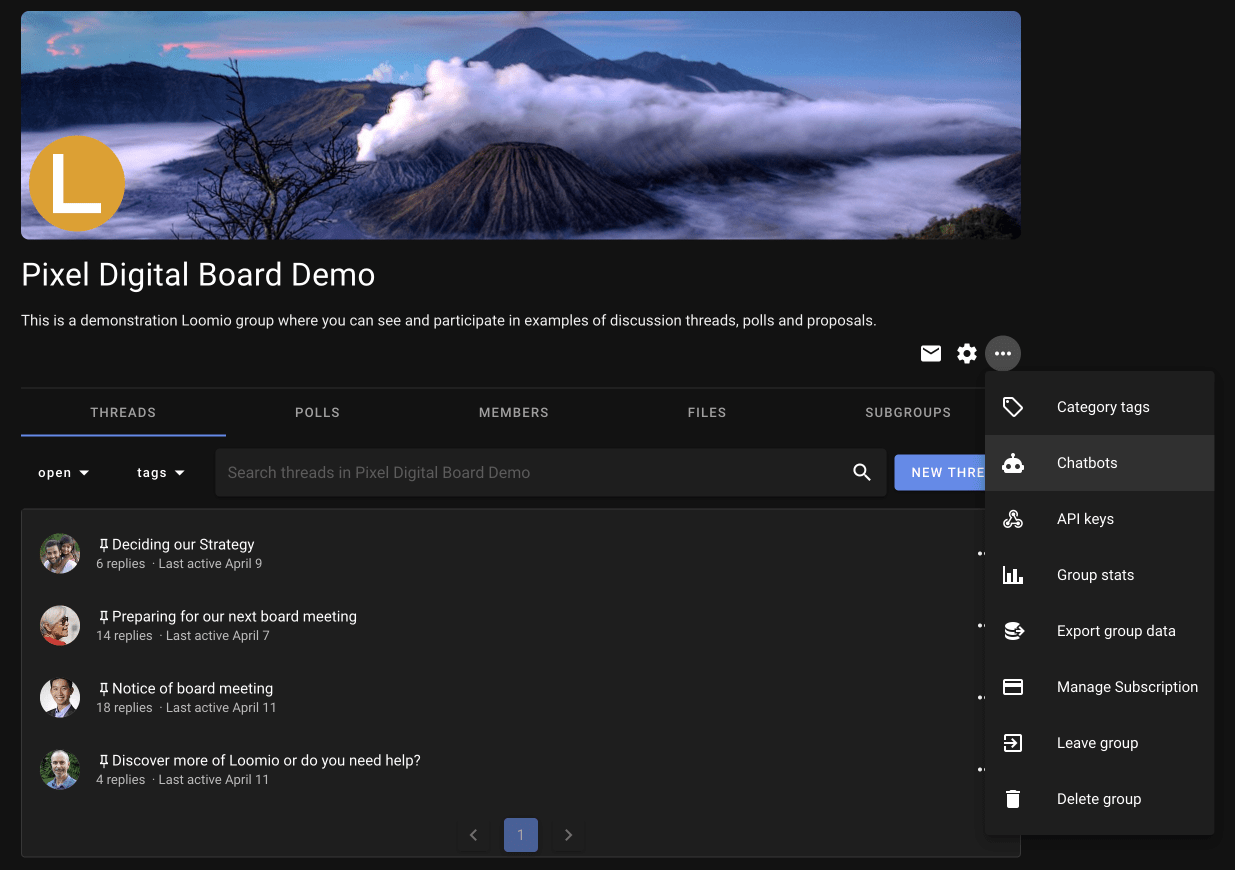The image size is (1235, 870).
Task: Switch to the Subgroups tab
Action: click(x=908, y=412)
